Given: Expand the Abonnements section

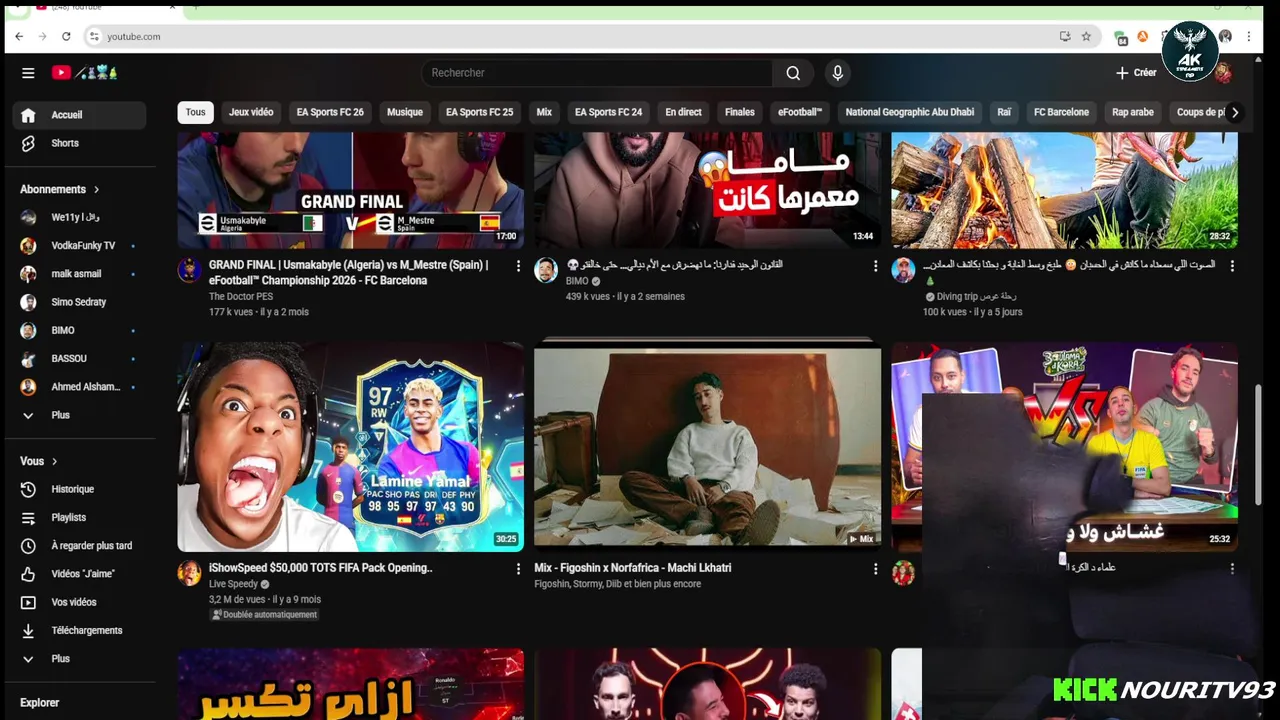Looking at the screenshot, I should (x=60, y=189).
